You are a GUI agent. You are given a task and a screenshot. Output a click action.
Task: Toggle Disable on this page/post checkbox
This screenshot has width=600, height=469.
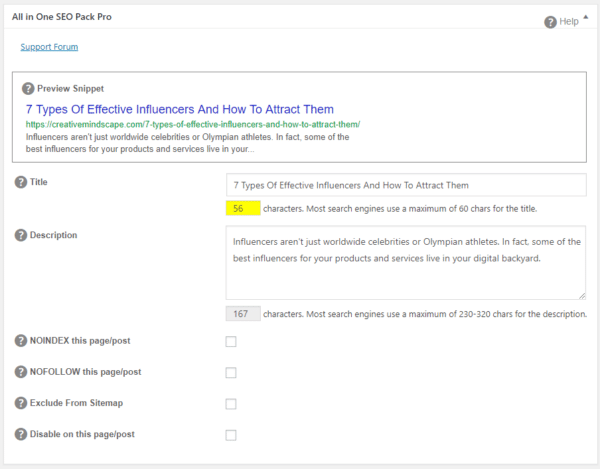pos(231,435)
